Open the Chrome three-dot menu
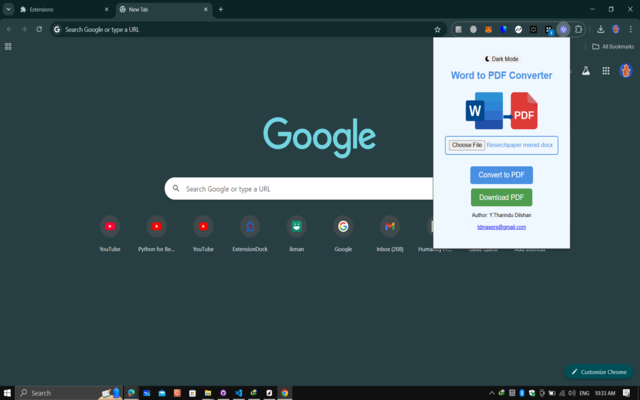 (631, 29)
